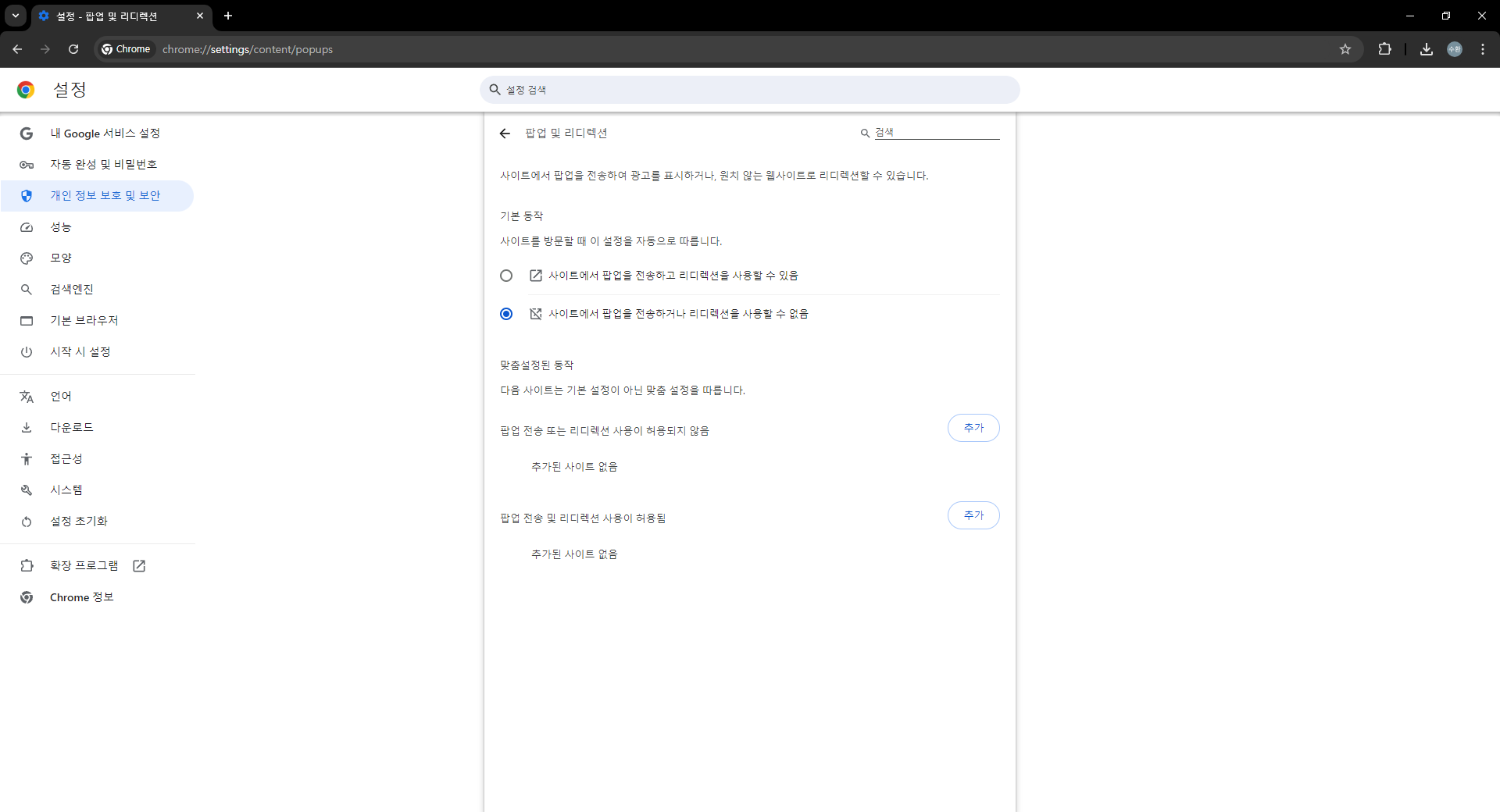Open the Downloads icon in toolbar

pyautogui.click(x=1426, y=49)
